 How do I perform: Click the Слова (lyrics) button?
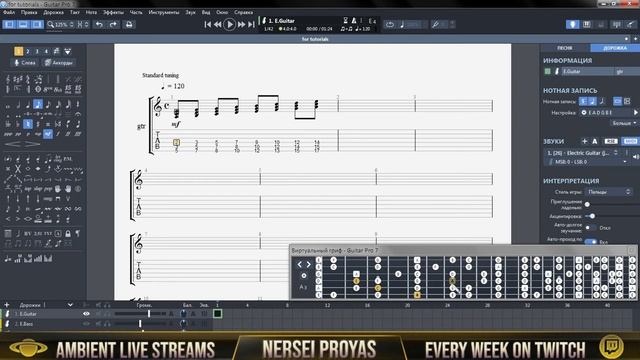(x=24, y=63)
